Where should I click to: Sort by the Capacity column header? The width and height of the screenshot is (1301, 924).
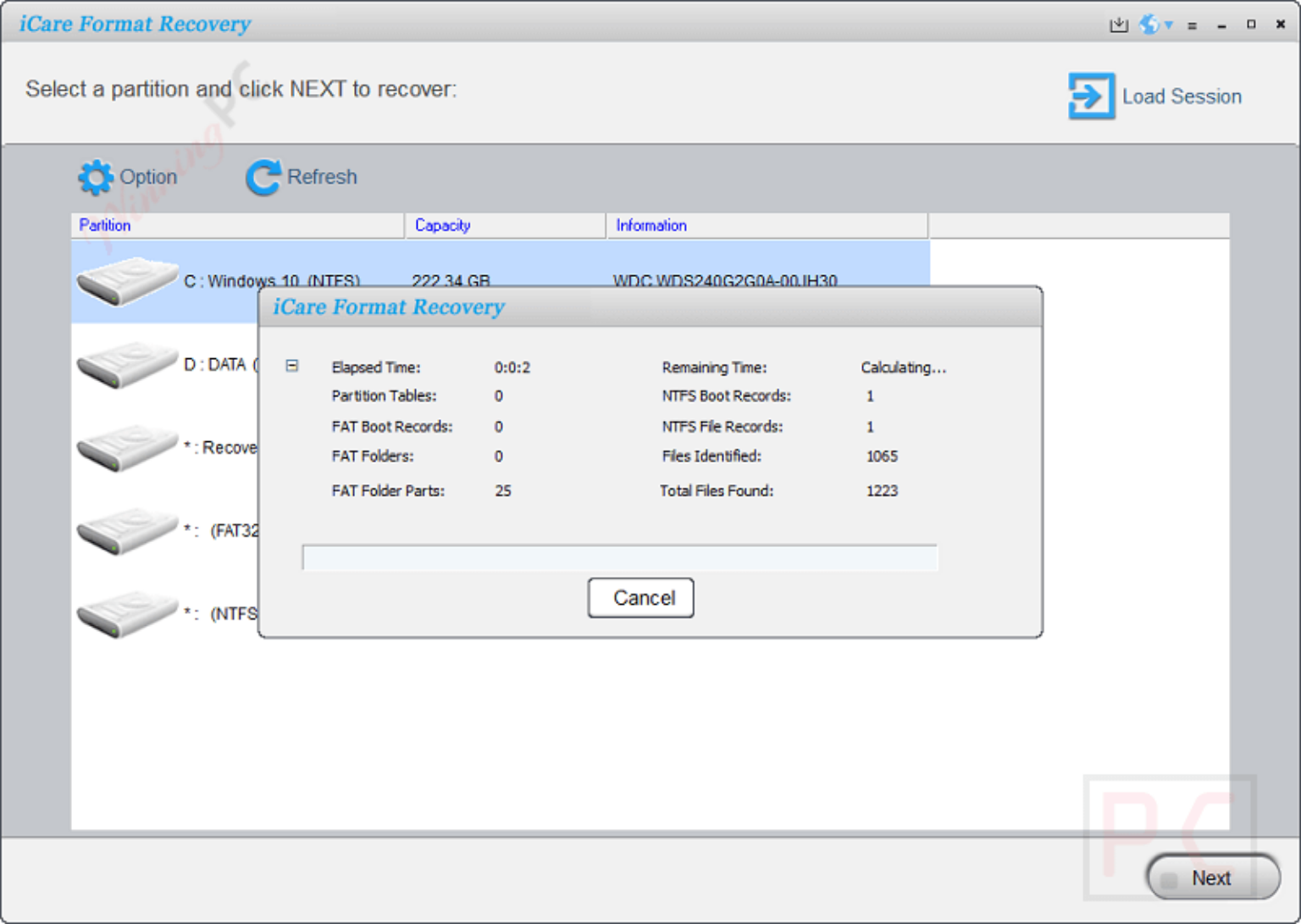click(x=506, y=225)
